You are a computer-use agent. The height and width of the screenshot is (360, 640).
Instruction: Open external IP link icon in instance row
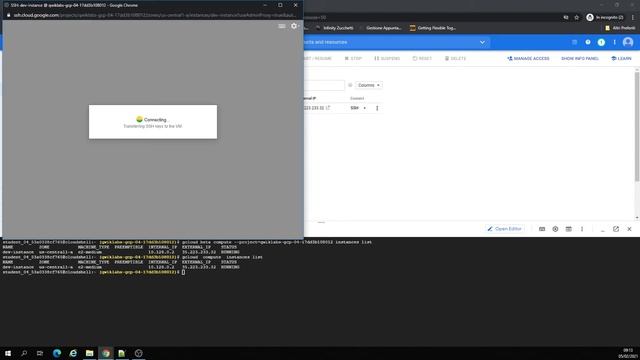click(328, 108)
